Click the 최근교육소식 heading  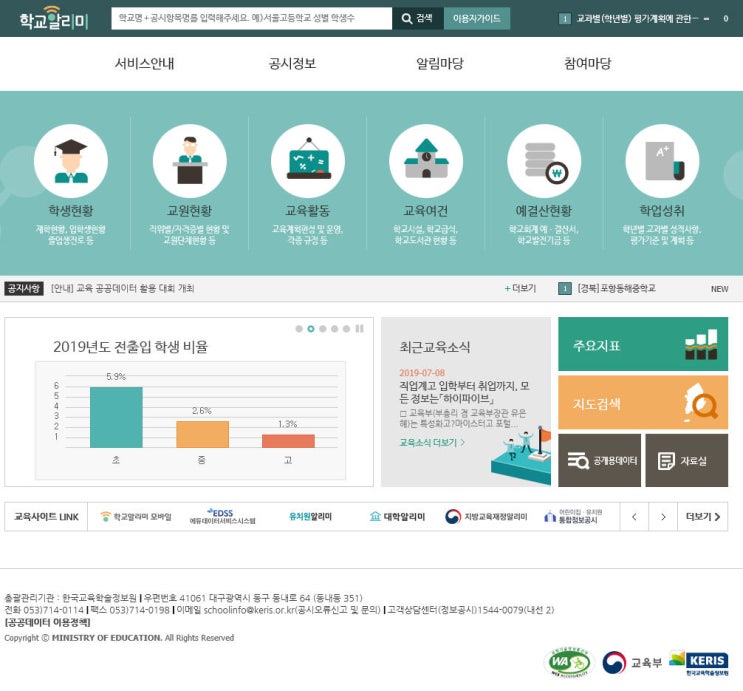(435, 347)
